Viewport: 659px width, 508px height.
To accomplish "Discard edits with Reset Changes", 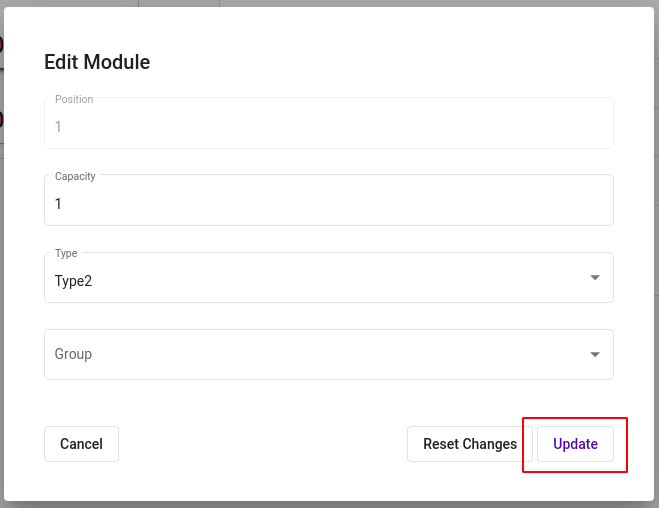I will pyautogui.click(x=469, y=444).
